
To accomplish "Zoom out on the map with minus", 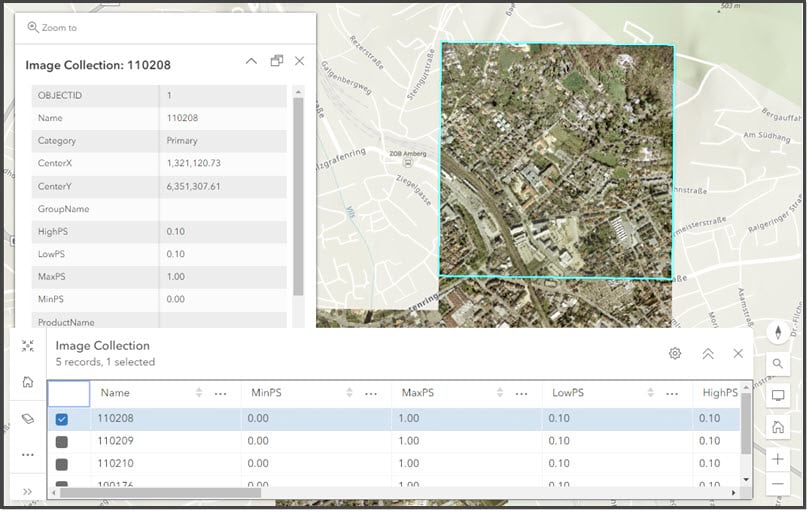I will (778, 485).
